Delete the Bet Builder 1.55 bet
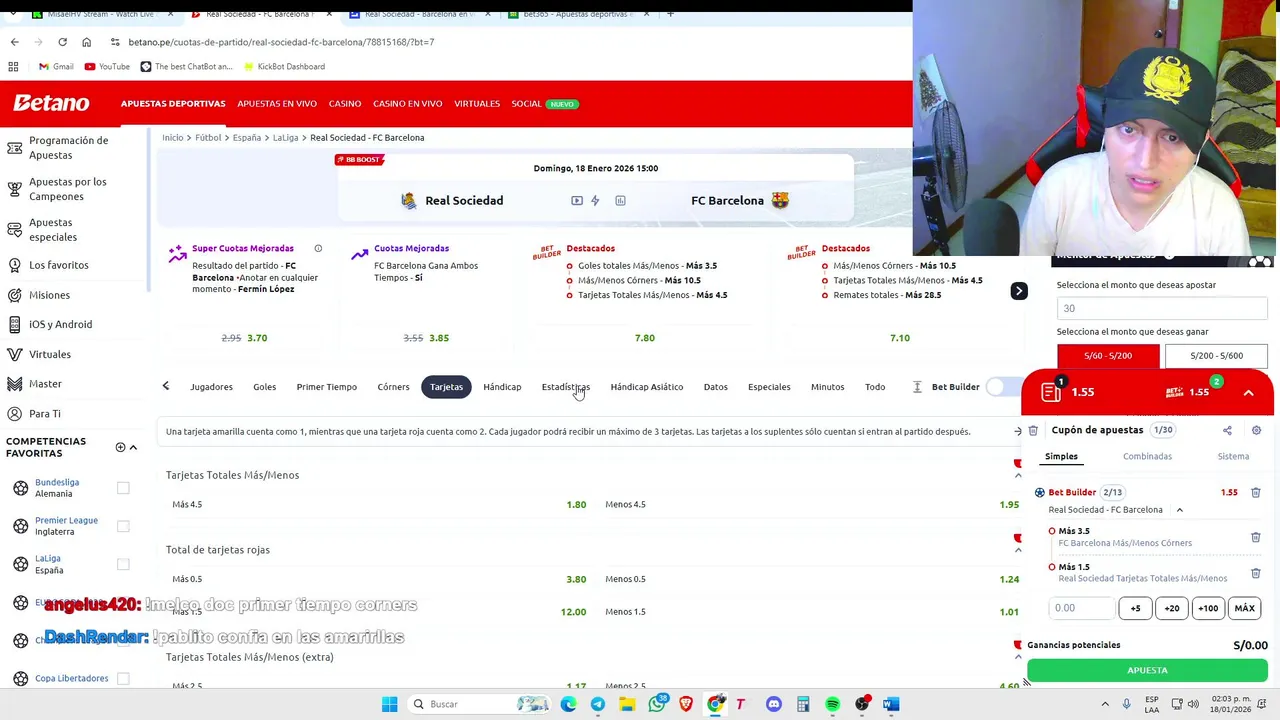1280x720 pixels. click(x=1255, y=492)
